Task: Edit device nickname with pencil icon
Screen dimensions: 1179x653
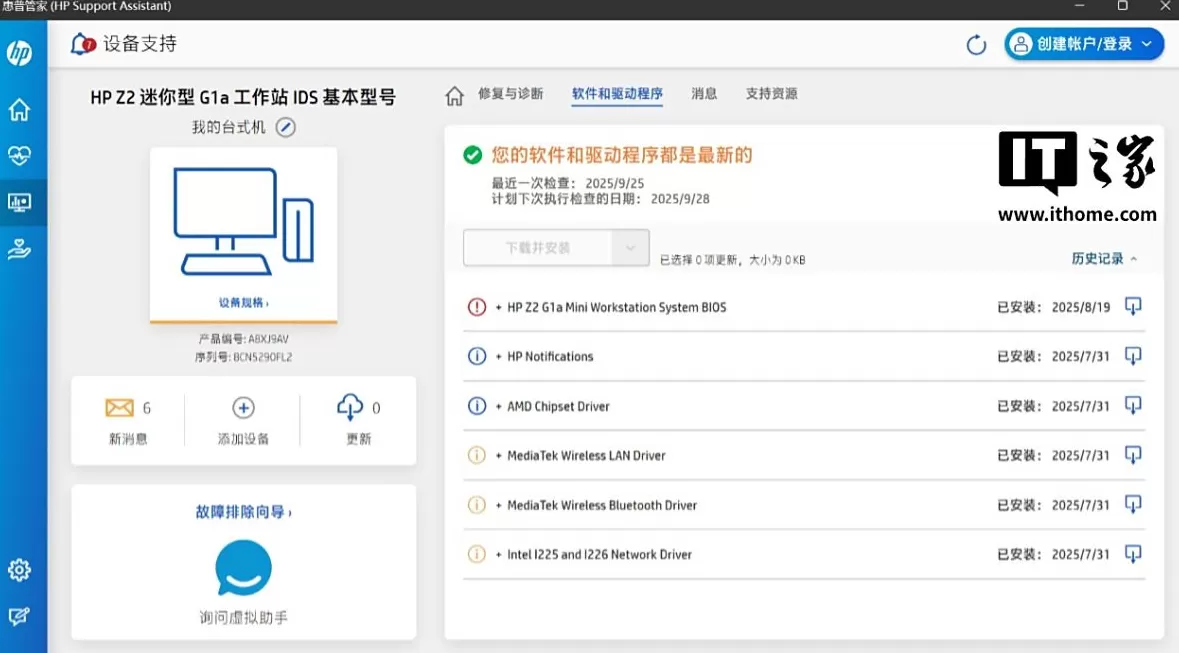Action: click(286, 128)
